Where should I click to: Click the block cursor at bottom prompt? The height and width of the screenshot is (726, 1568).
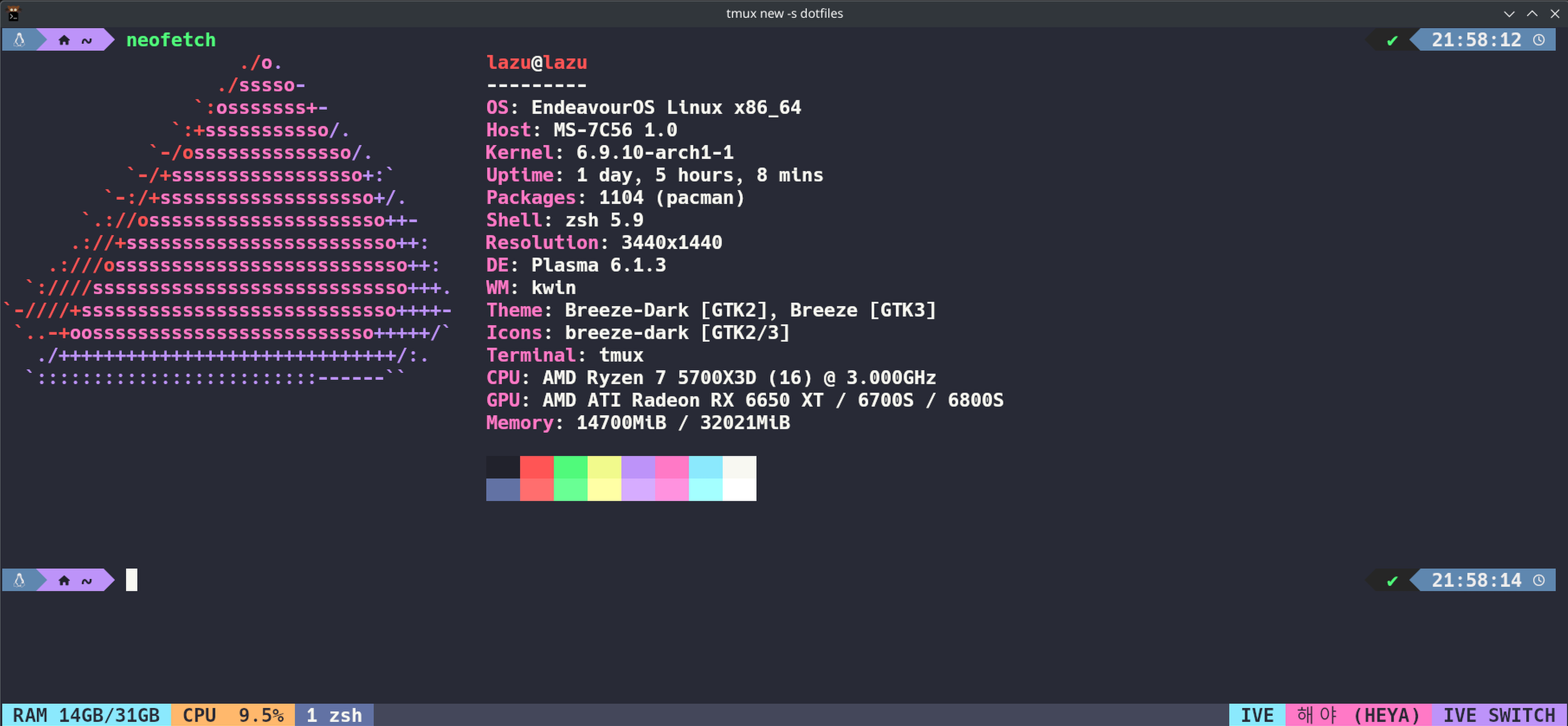tap(131, 580)
